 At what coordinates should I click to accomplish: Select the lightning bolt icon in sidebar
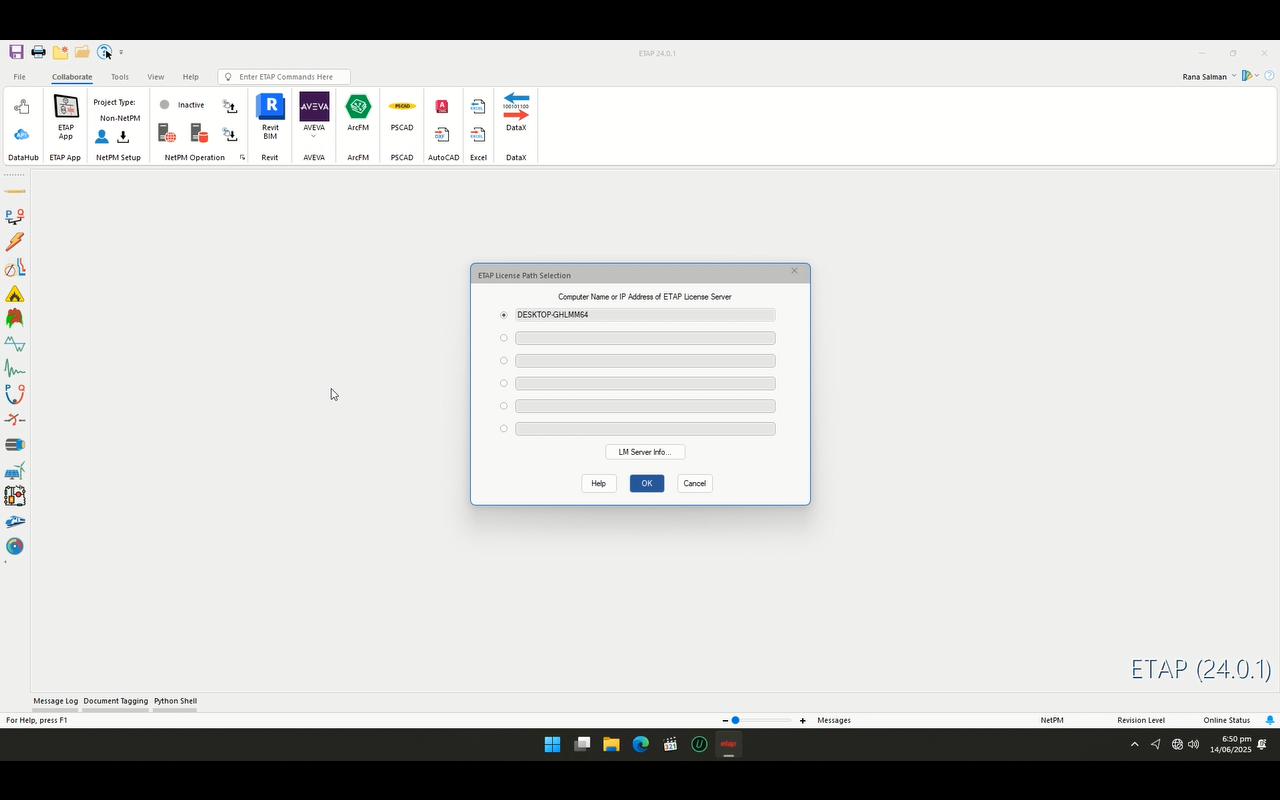click(14, 242)
